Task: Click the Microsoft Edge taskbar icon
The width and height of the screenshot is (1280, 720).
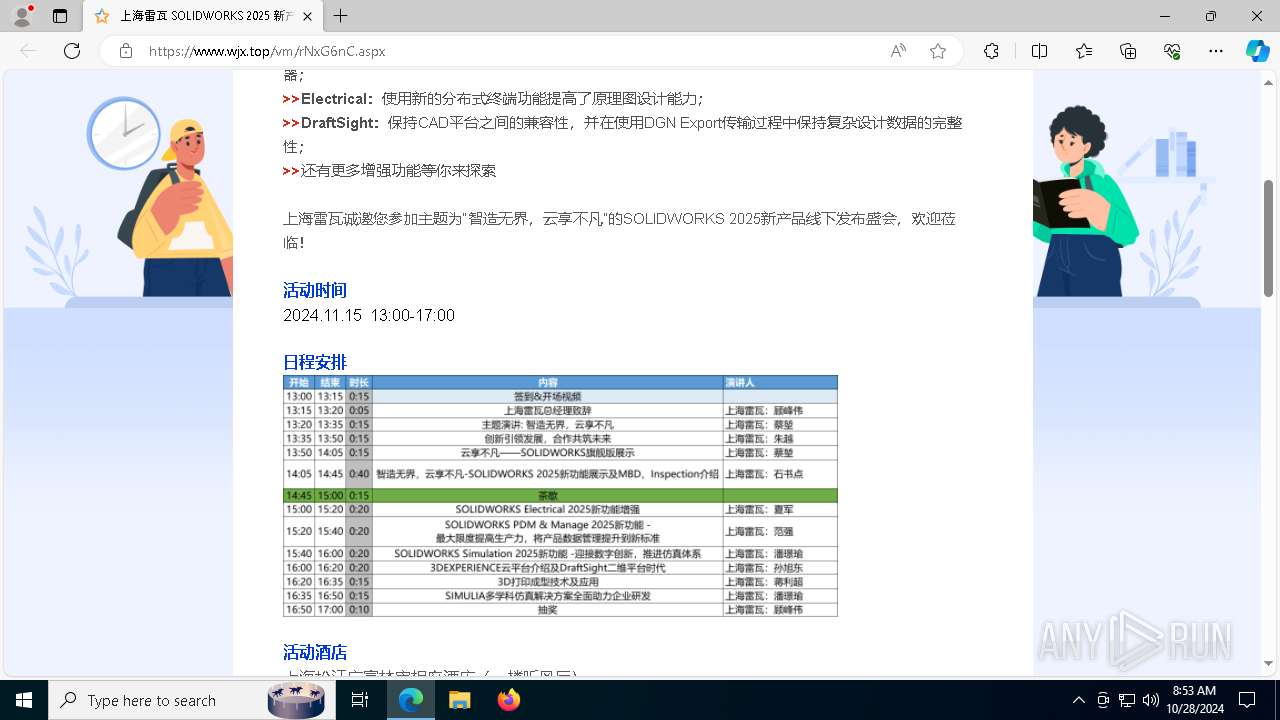Action: (411, 700)
